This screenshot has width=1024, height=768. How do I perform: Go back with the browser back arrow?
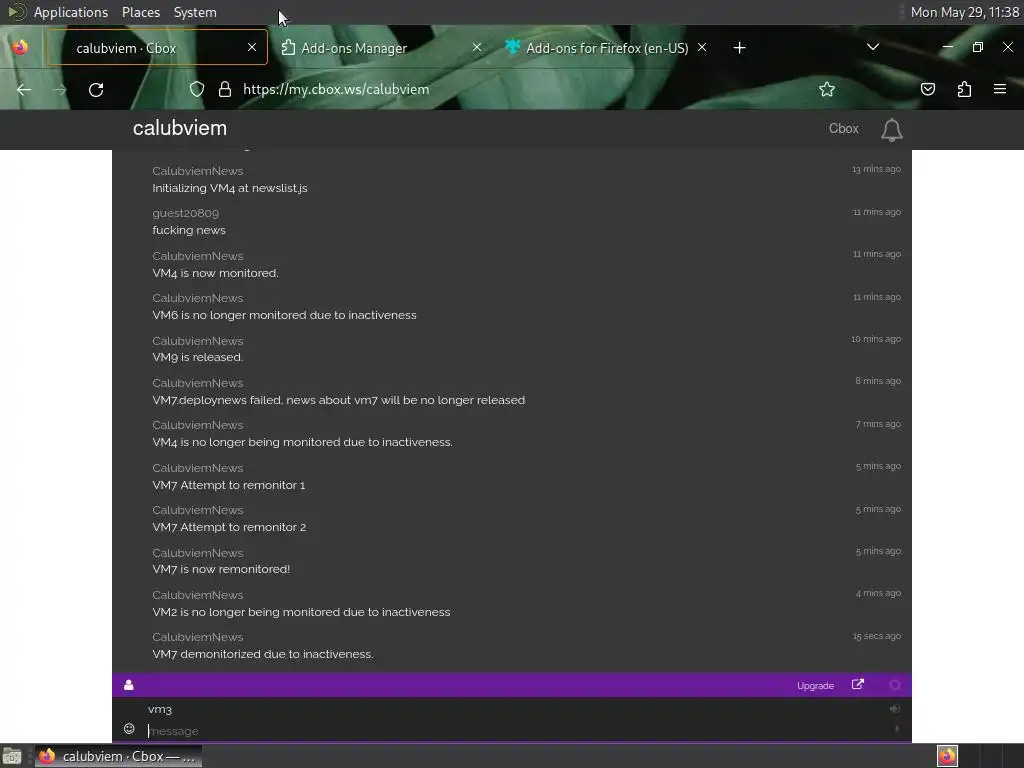tap(24, 89)
